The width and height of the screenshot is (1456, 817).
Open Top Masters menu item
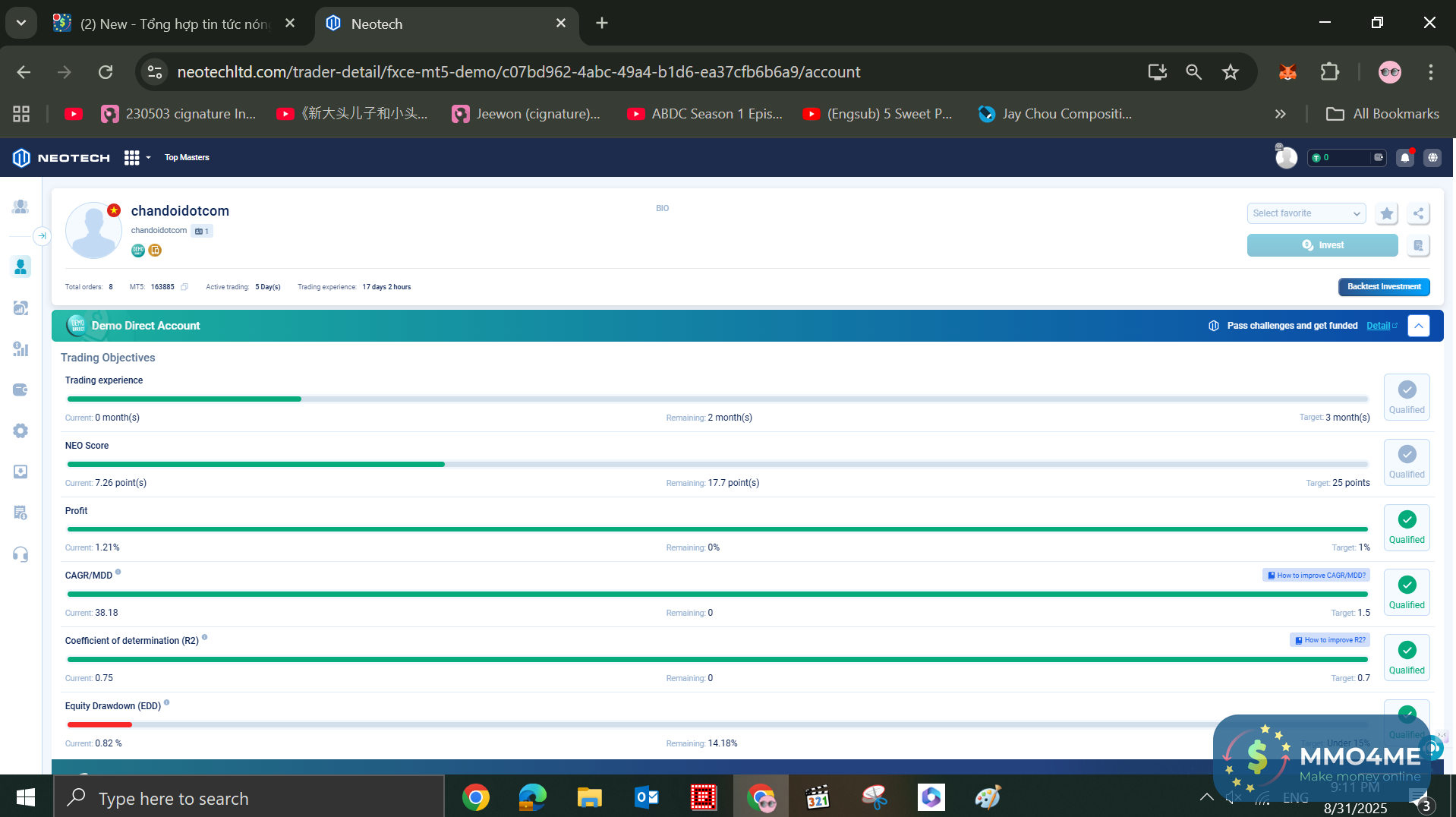pyautogui.click(x=187, y=158)
